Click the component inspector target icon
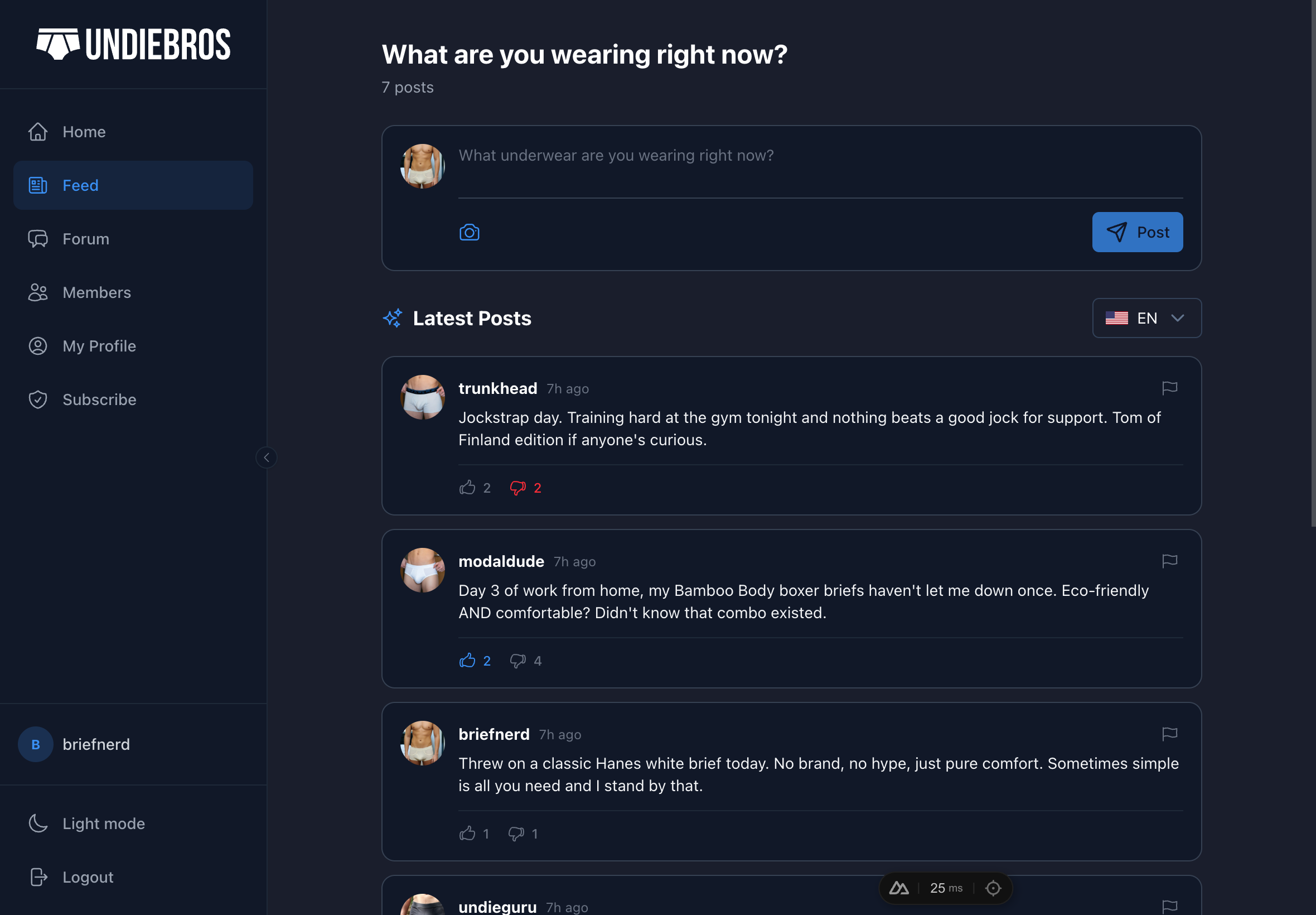Screen dimensions: 1316x915 993,888
